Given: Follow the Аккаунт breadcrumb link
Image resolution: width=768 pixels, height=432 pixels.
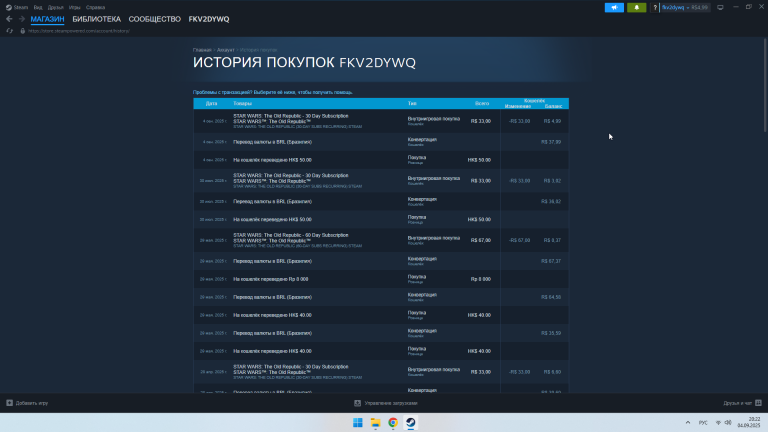Looking at the screenshot, I should 226,50.
